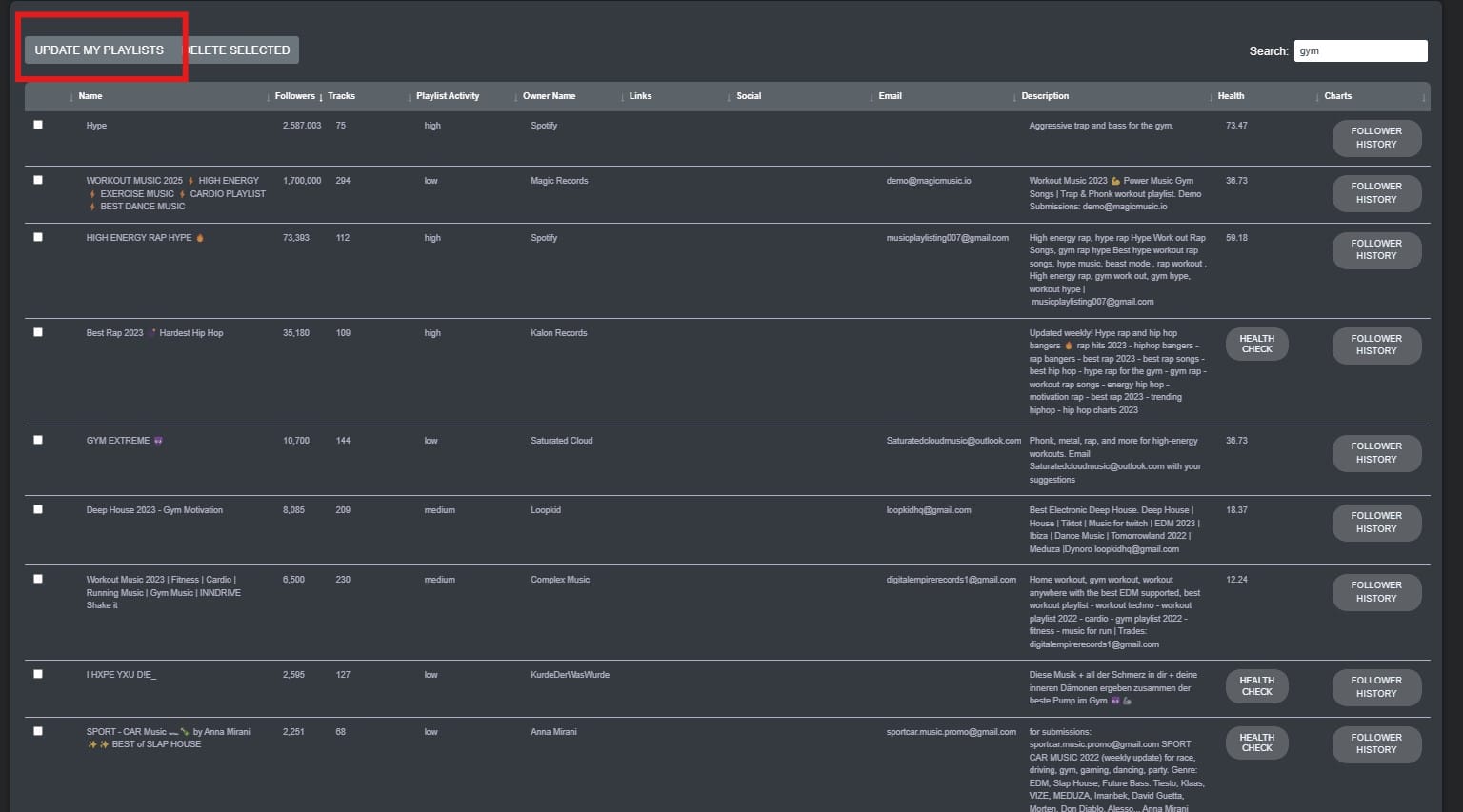This screenshot has width=1463, height=812.
Task: Tick the checkbox for Deep House 2023 - Gym Motivation
Action: [x=38, y=509]
